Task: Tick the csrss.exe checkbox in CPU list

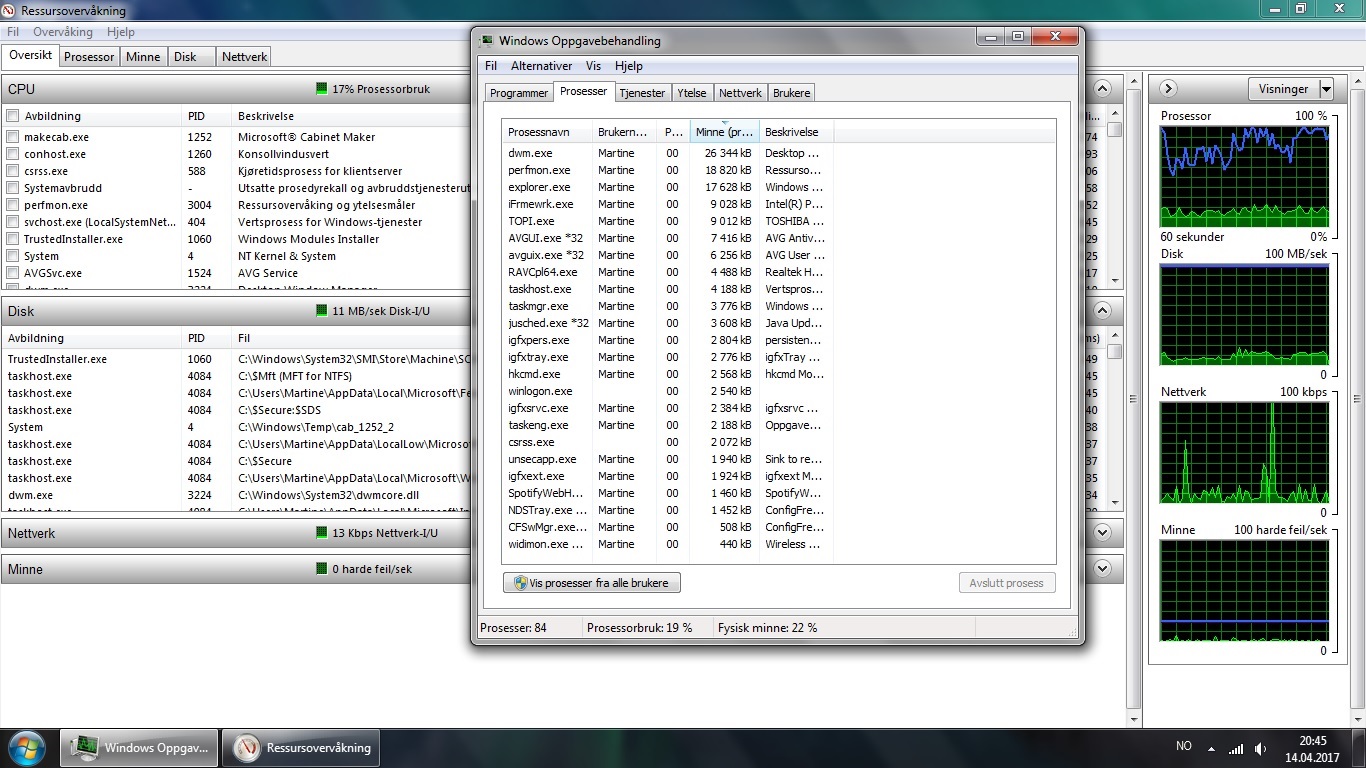Action: (x=13, y=171)
